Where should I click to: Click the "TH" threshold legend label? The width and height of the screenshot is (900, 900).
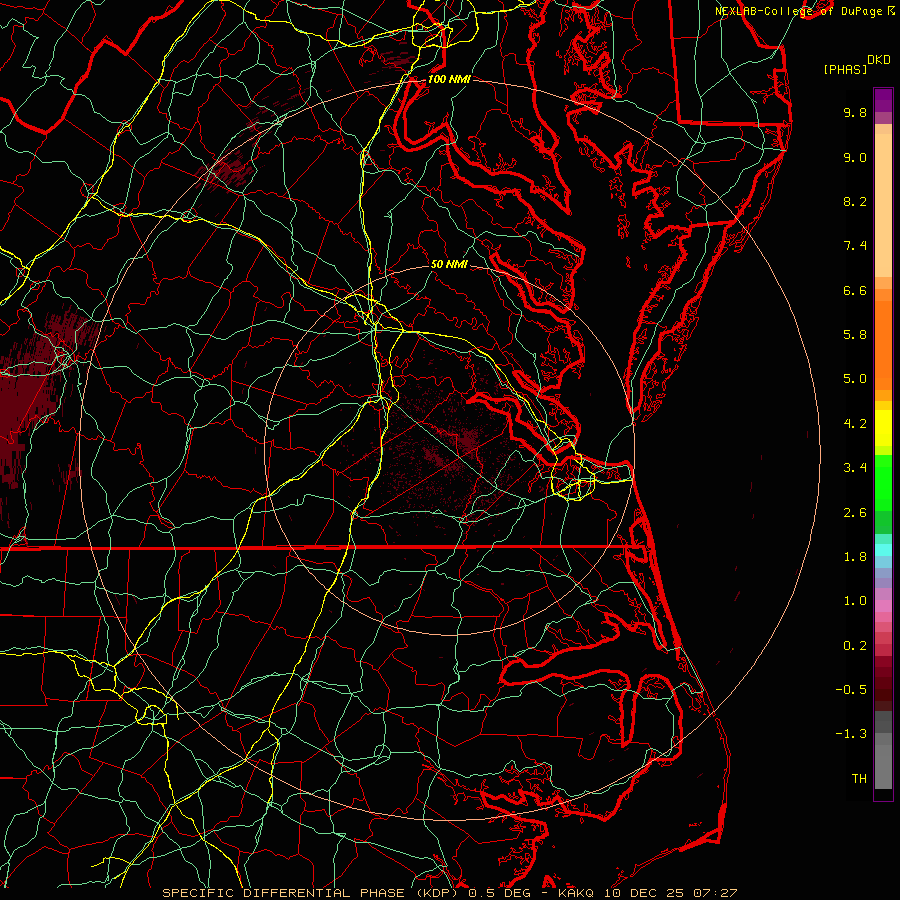(x=859, y=779)
